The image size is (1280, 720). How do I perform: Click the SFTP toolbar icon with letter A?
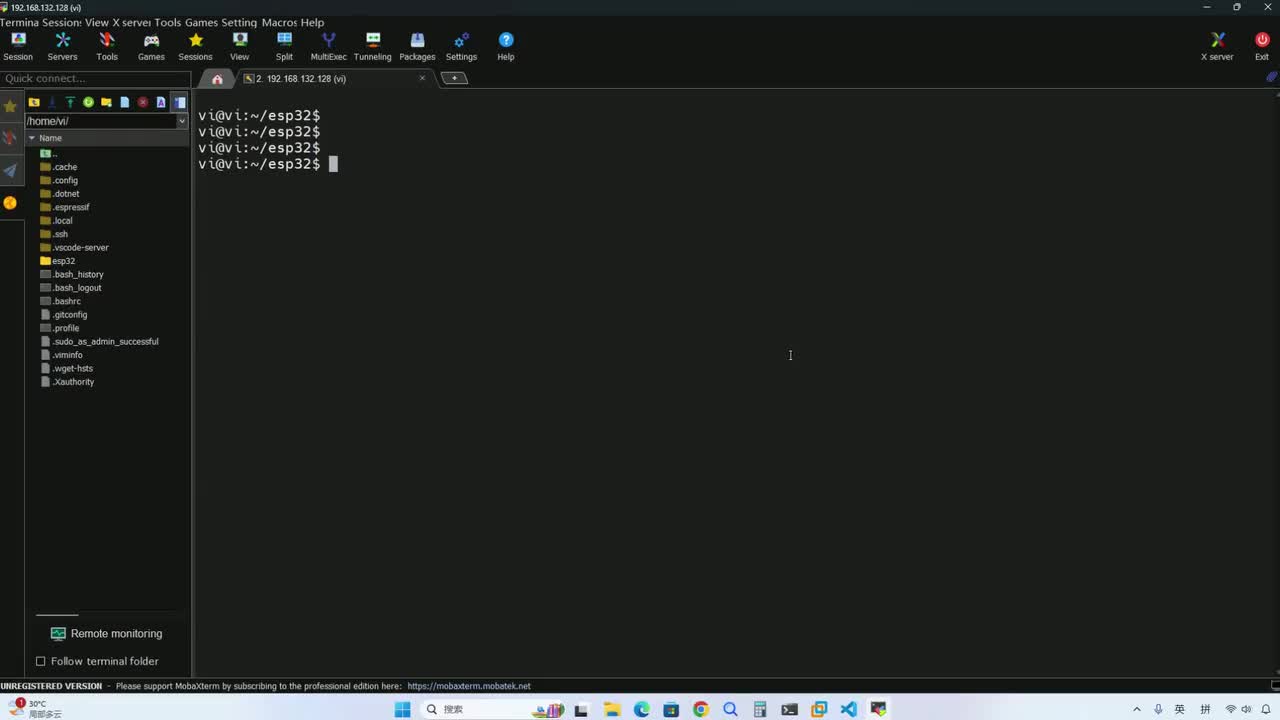[161, 102]
